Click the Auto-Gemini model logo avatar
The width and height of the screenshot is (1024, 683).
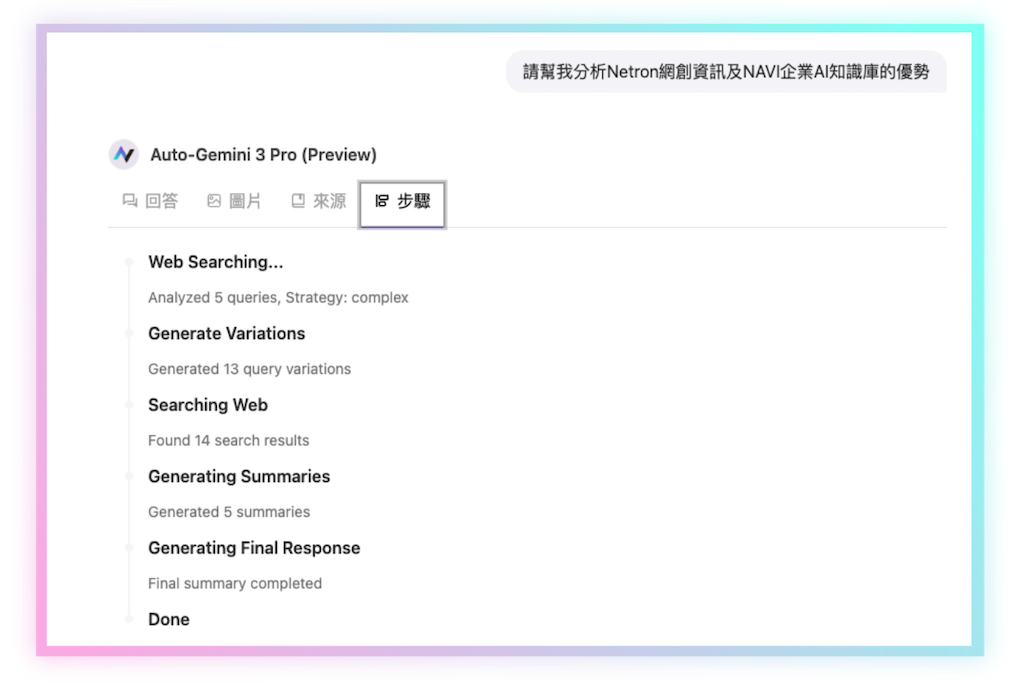pos(124,155)
